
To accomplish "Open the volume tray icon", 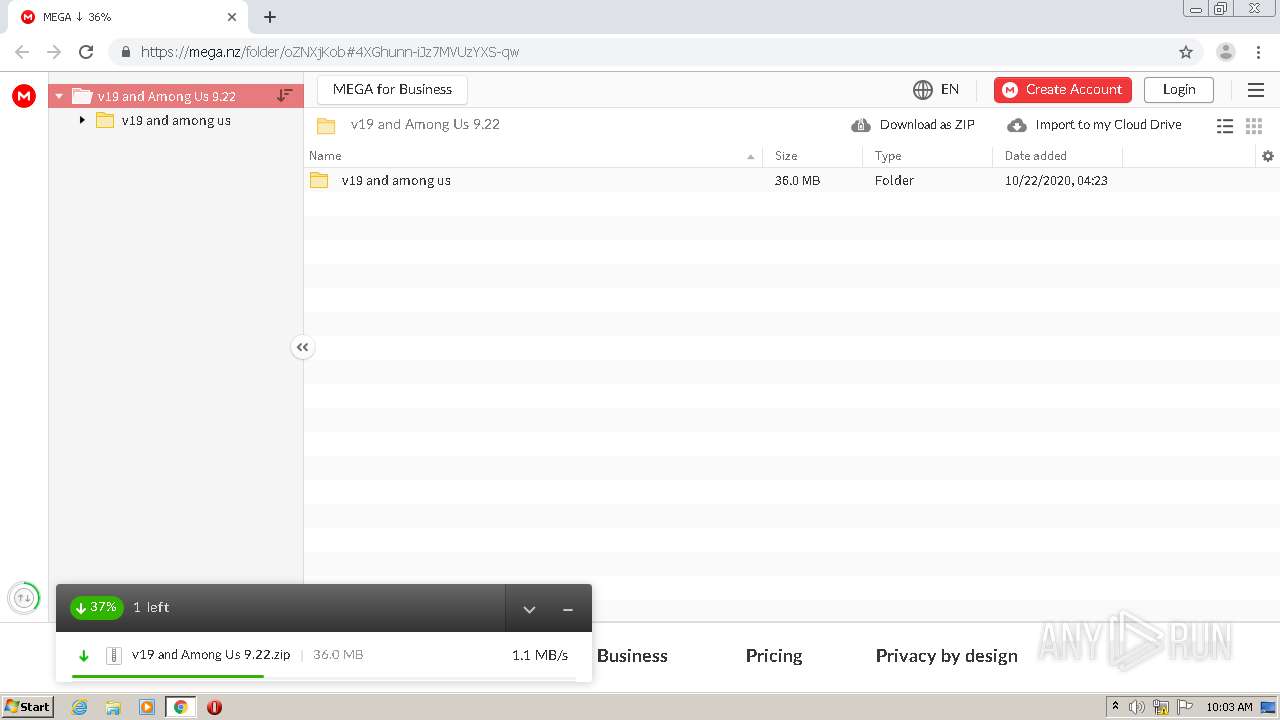I will [1137, 707].
